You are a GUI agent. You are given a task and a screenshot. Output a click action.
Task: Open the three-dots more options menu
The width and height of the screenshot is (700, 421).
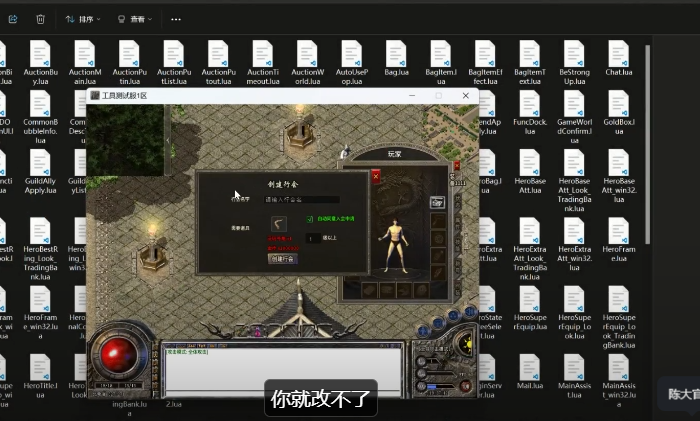[176, 18]
